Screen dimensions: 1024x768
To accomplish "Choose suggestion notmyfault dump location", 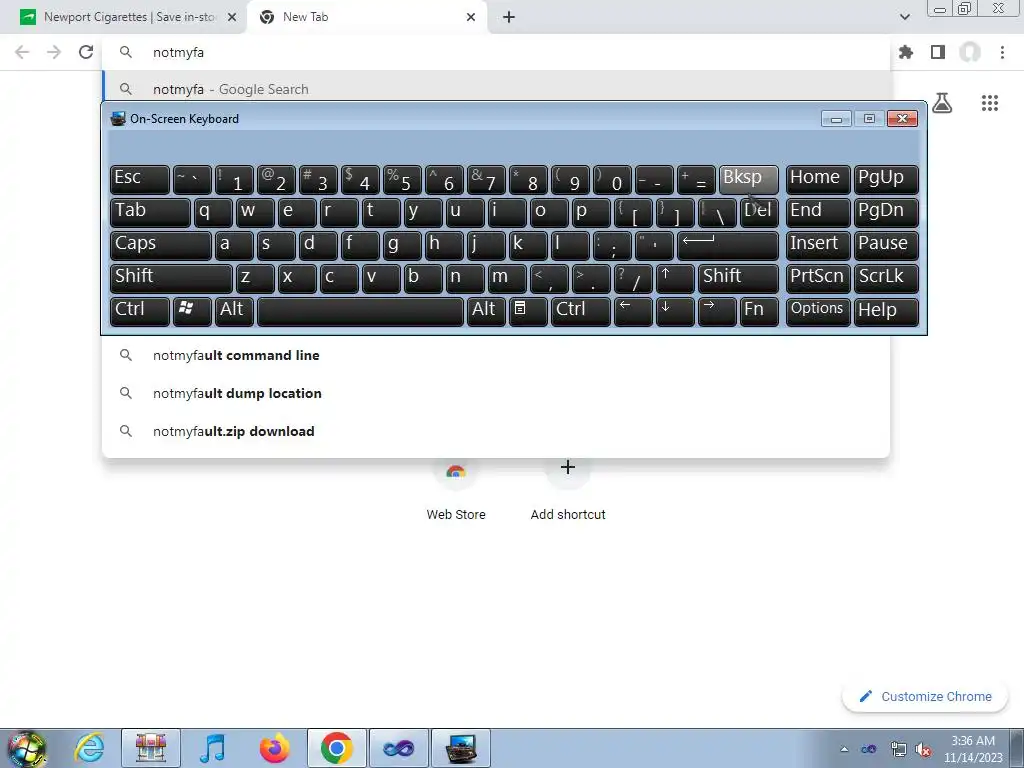I will [496, 393].
